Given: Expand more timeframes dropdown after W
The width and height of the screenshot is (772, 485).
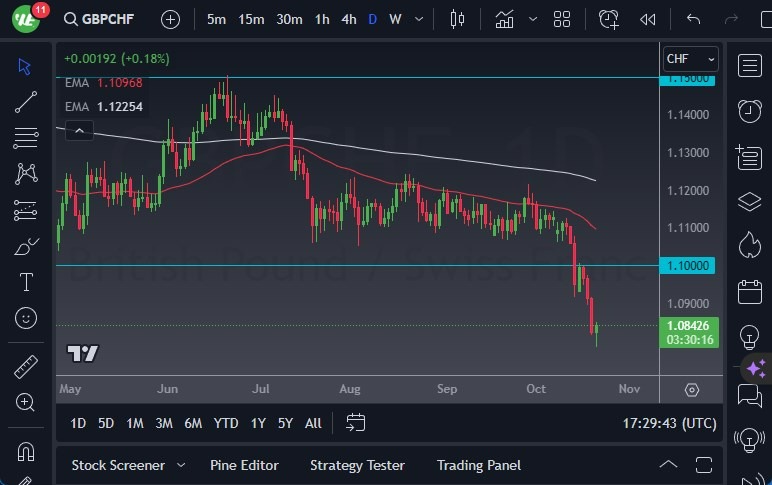Looking at the screenshot, I should 419,19.
